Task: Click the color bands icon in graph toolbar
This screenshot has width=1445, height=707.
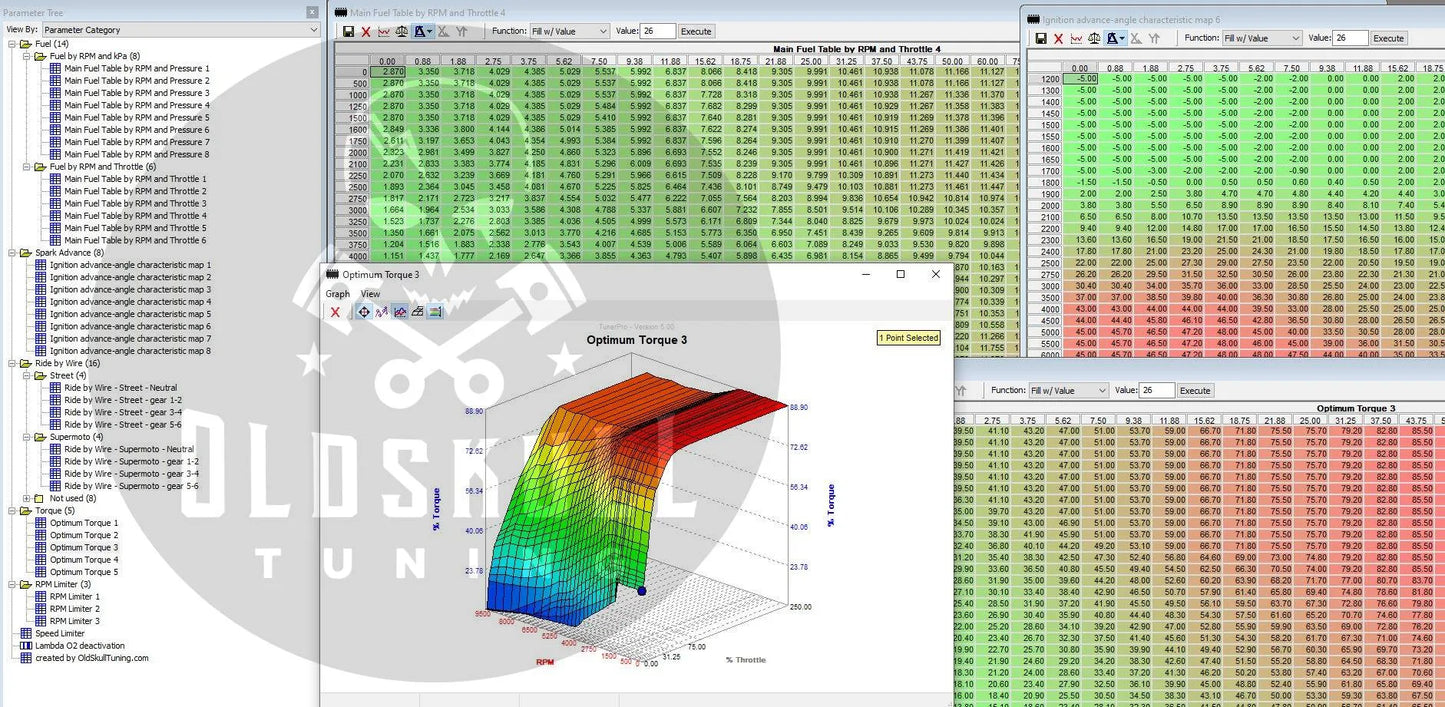Action: point(435,312)
